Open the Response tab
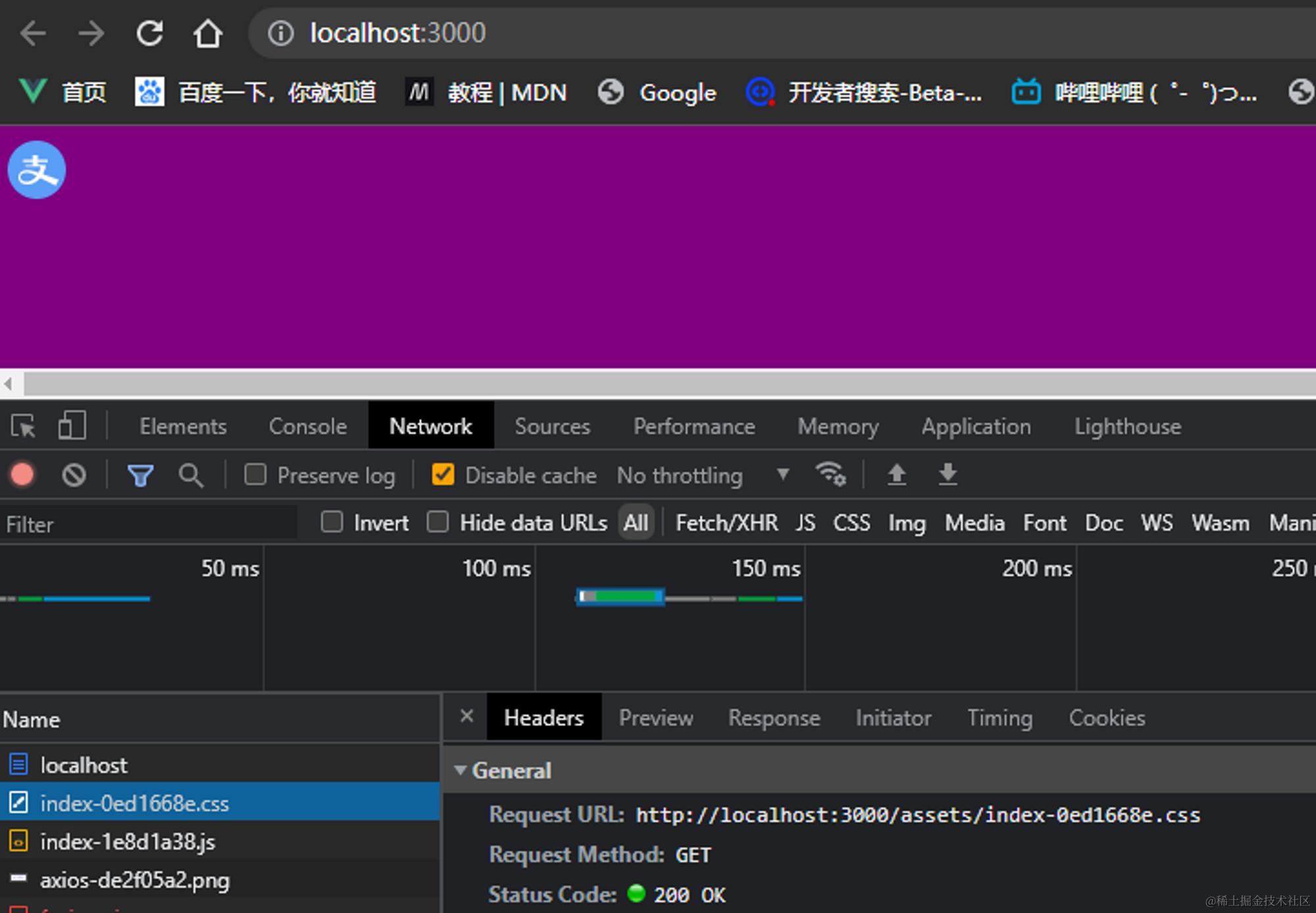 (774, 718)
